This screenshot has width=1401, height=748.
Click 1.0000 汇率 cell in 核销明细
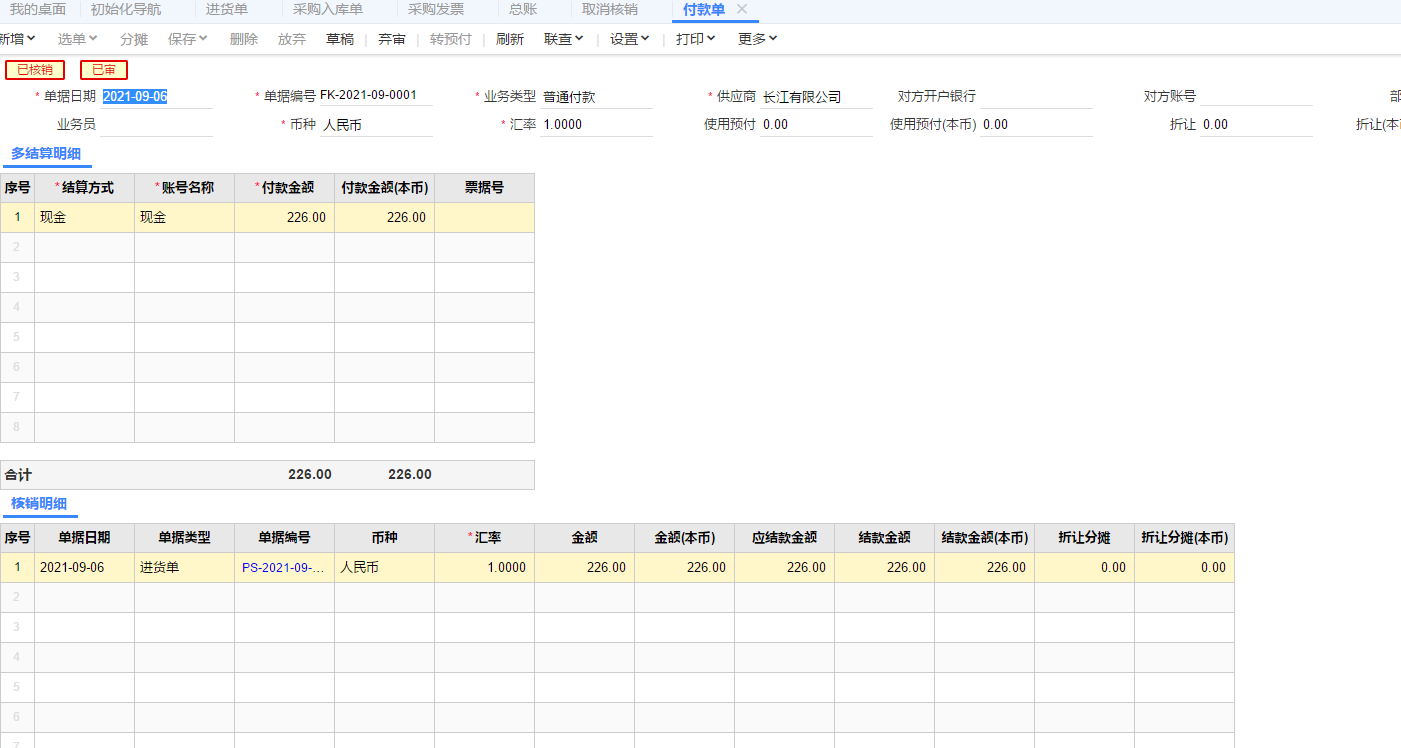click(484, 568)
